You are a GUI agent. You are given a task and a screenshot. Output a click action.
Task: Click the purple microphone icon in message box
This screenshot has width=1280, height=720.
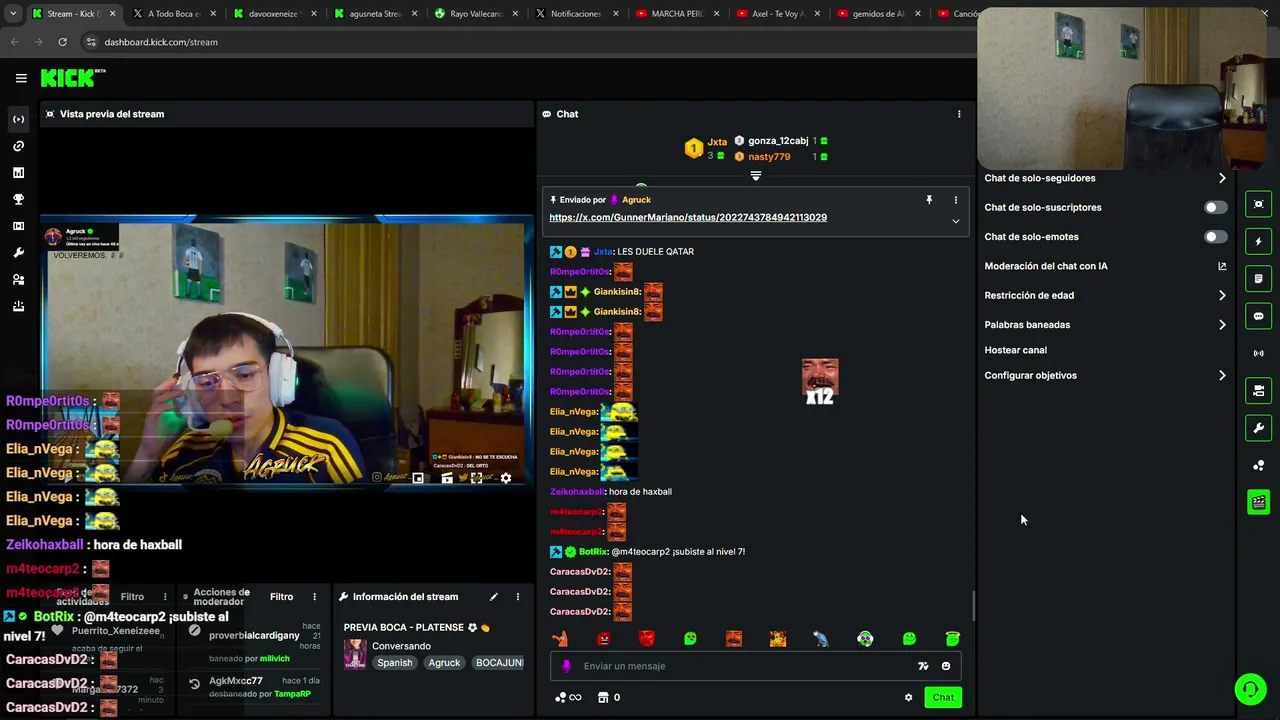pyautogui.click(x=567, y=666)
